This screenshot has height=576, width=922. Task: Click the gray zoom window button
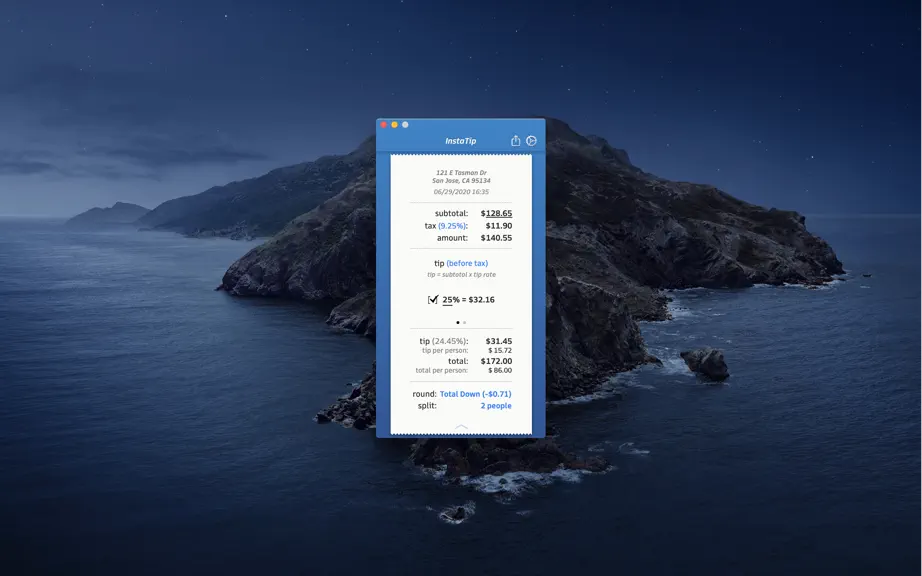(x=405, y=125)
